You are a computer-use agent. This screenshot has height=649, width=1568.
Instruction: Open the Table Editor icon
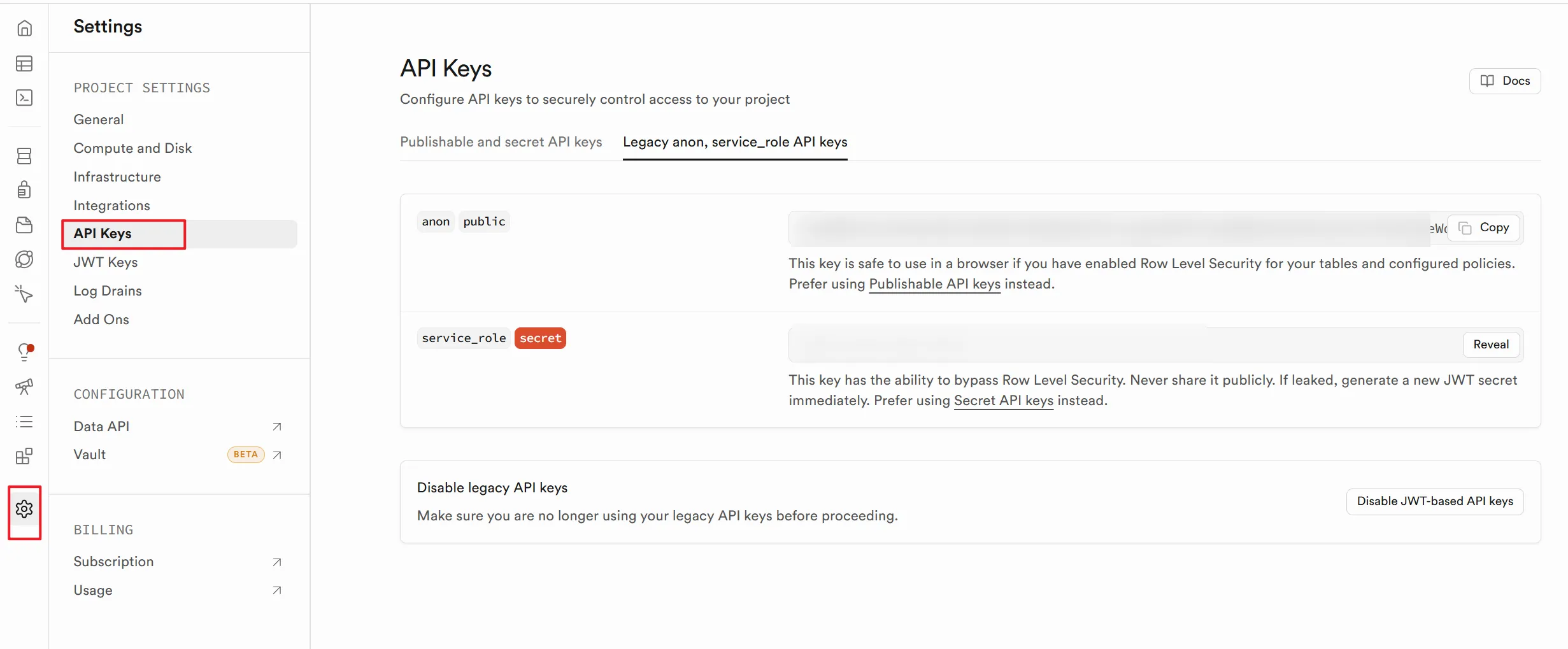[24, 64]
